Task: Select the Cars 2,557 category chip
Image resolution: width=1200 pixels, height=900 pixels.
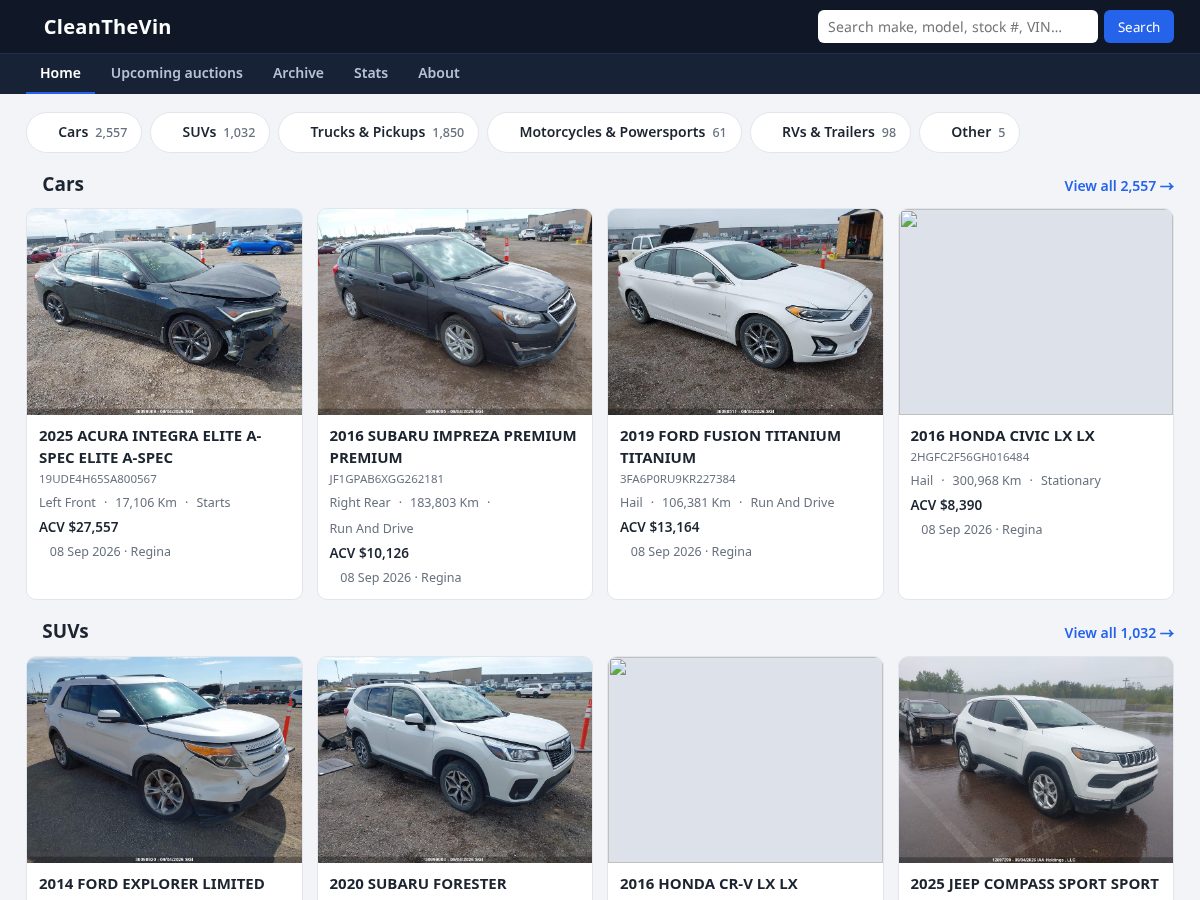Action: tap(84, 132)
